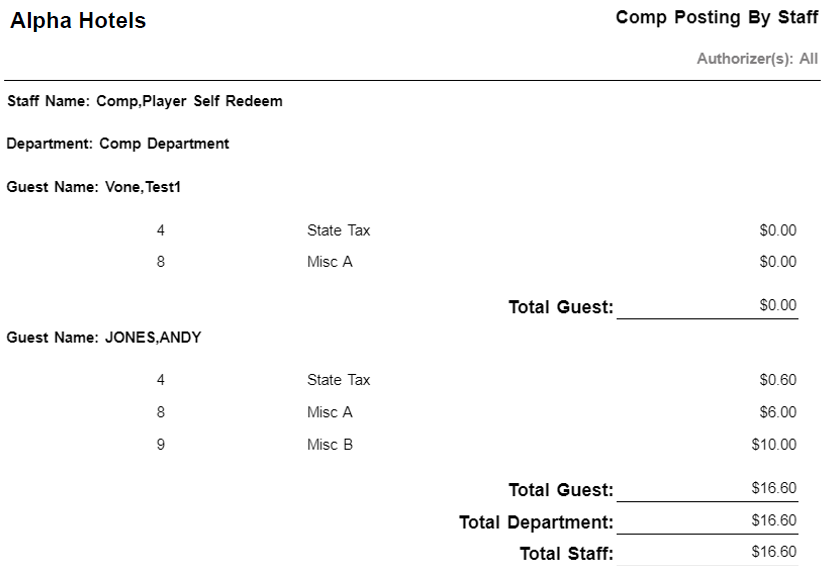The height and width of the screenshot is (566, 825).
Task: Select the $6.00 Misc A amount
Action: pos(778,412)
